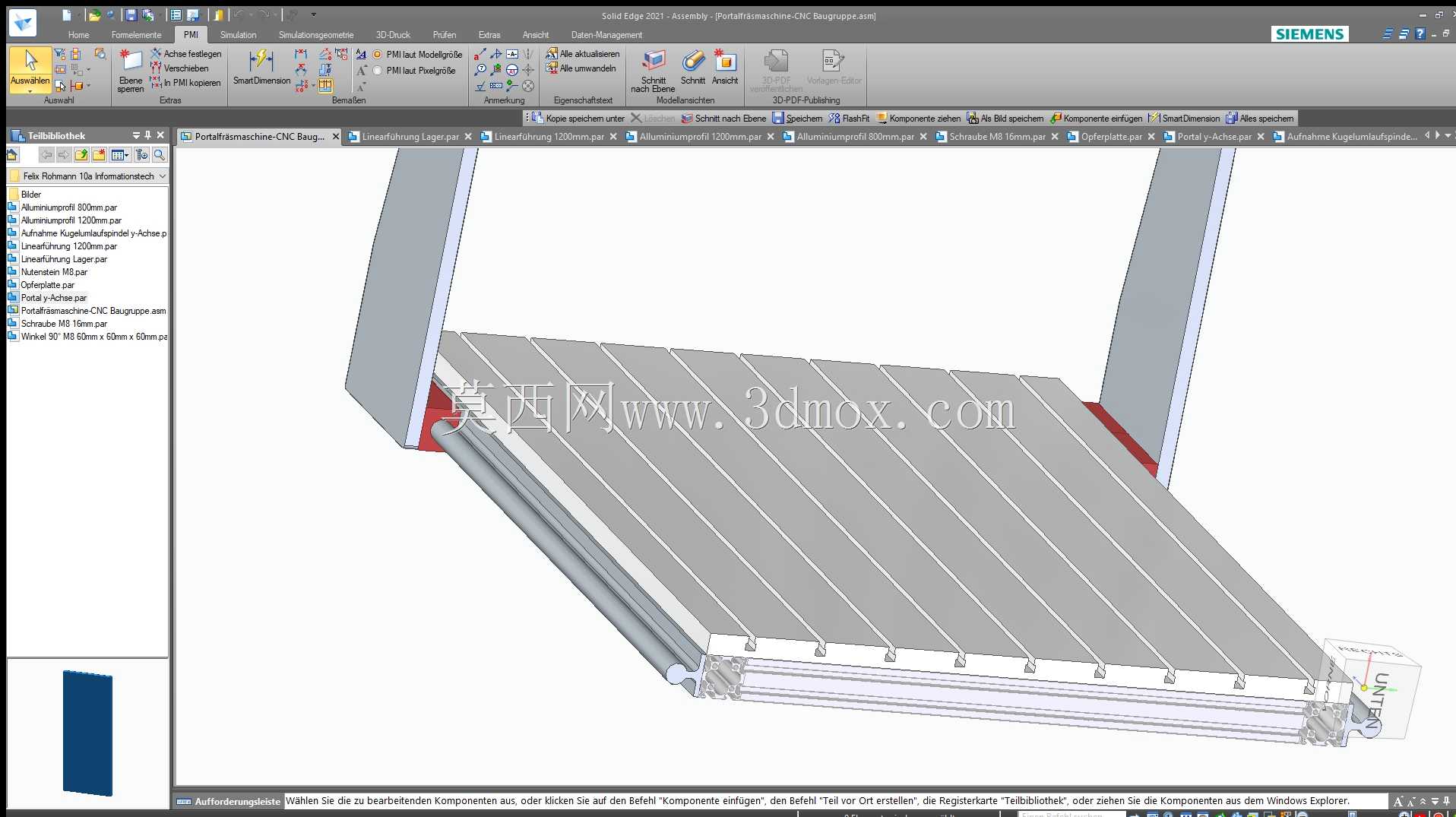1456x817 pixels.
Task: Click the Ansicht model view icon
Action: click(x=725, y=67)
